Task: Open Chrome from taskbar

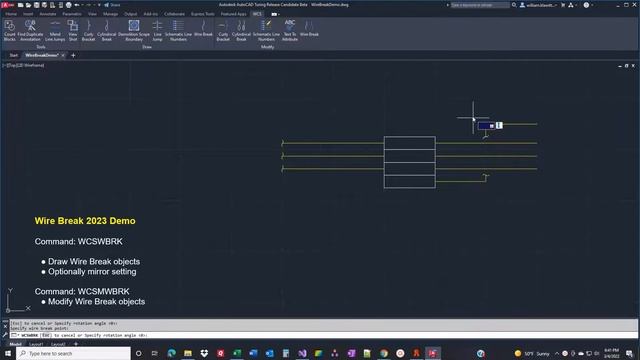Action: coord(384,353)
